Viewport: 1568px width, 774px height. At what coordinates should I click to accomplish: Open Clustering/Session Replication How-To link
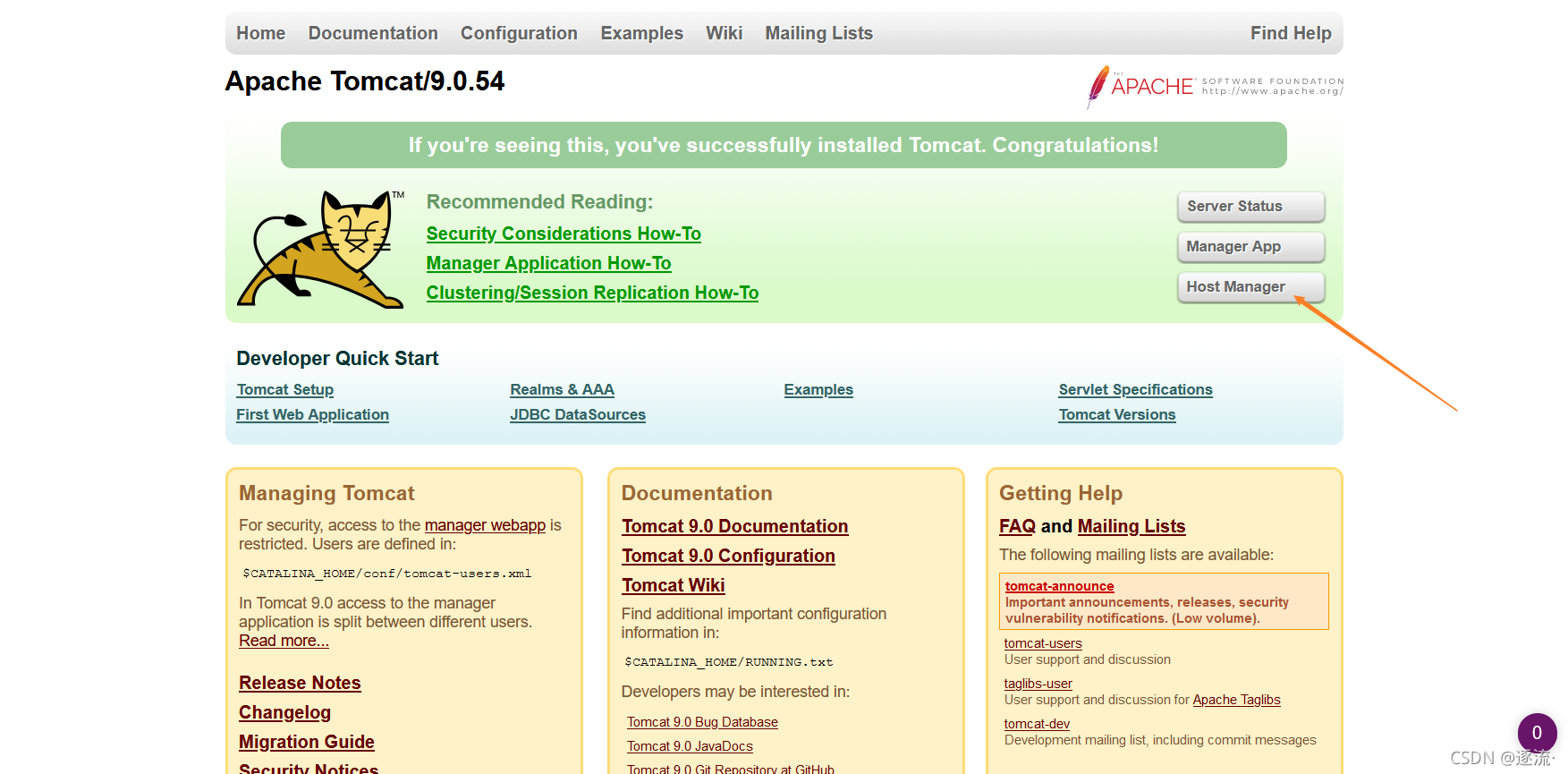click(592, 293)
